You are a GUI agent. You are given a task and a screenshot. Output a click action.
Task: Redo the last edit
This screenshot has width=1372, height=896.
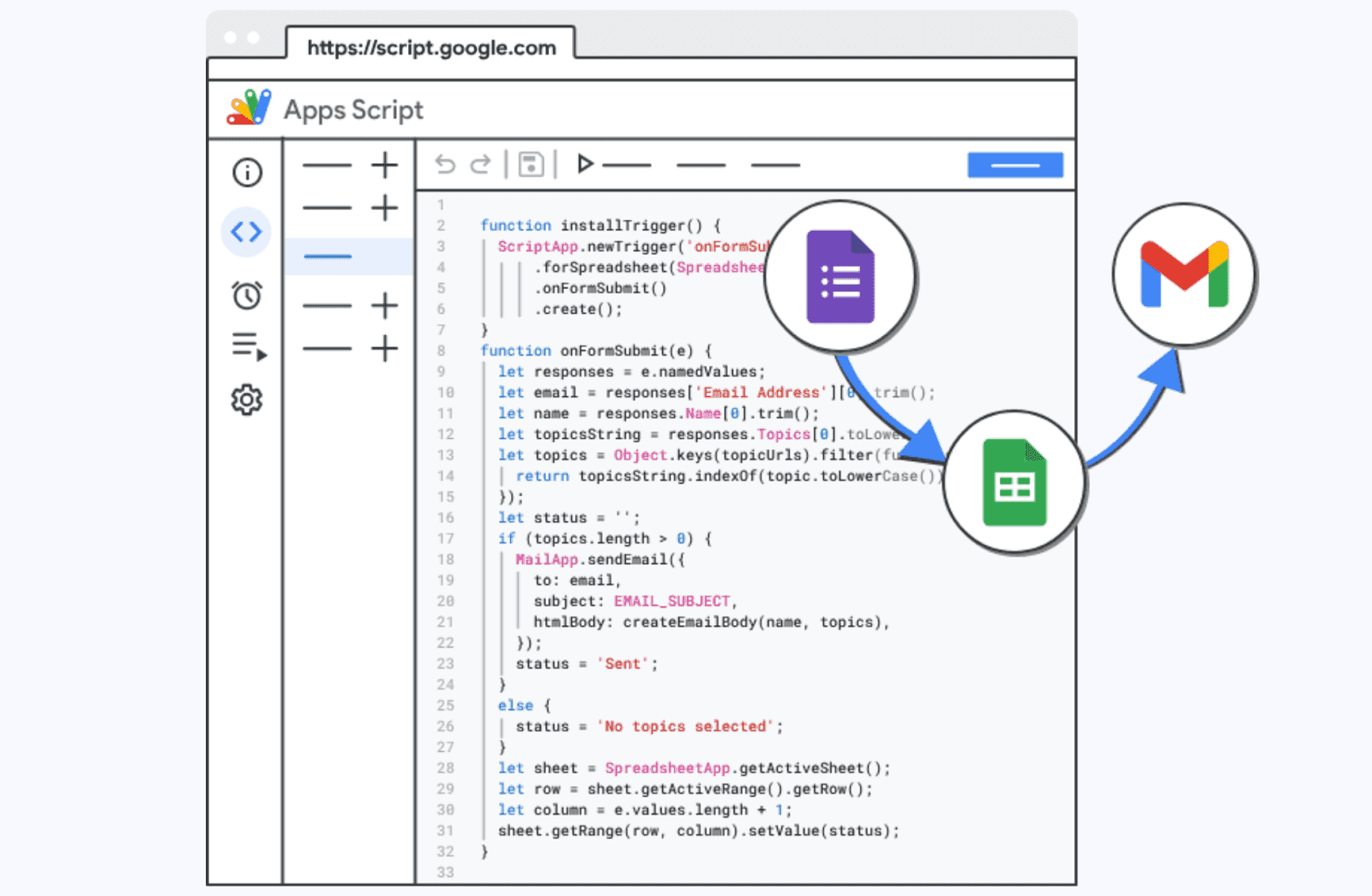(x=480, y=165)
